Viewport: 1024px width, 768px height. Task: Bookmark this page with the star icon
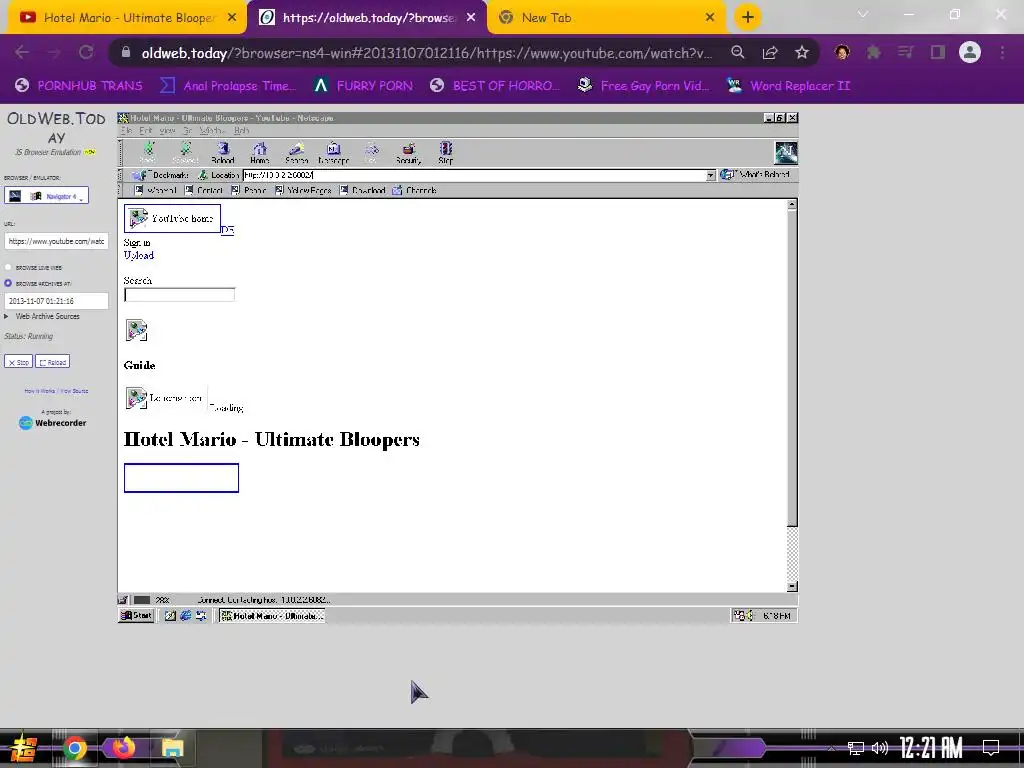[x=802, y=52]
